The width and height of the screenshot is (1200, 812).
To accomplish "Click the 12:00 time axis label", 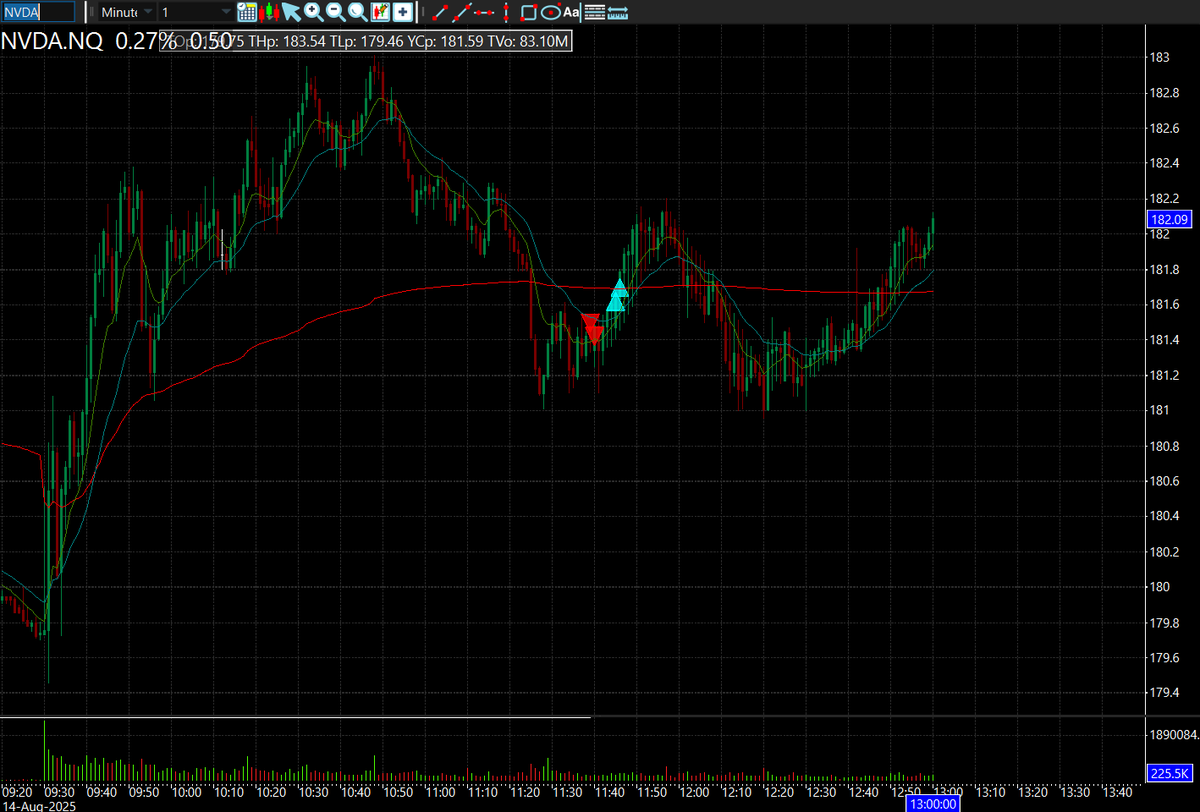I will coord(693,791).
